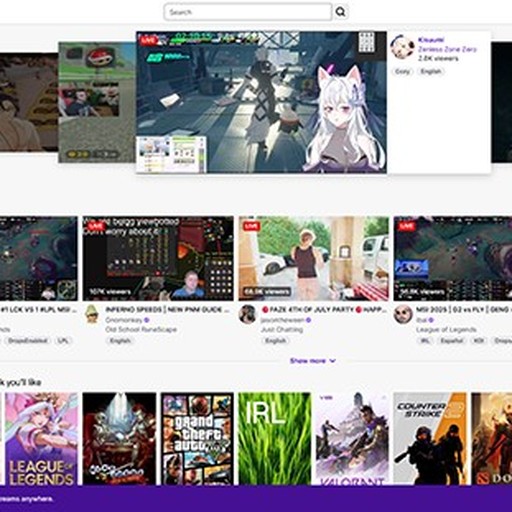Open the FAZE 4th of July Party stream thumbnail

coord(314,259)
